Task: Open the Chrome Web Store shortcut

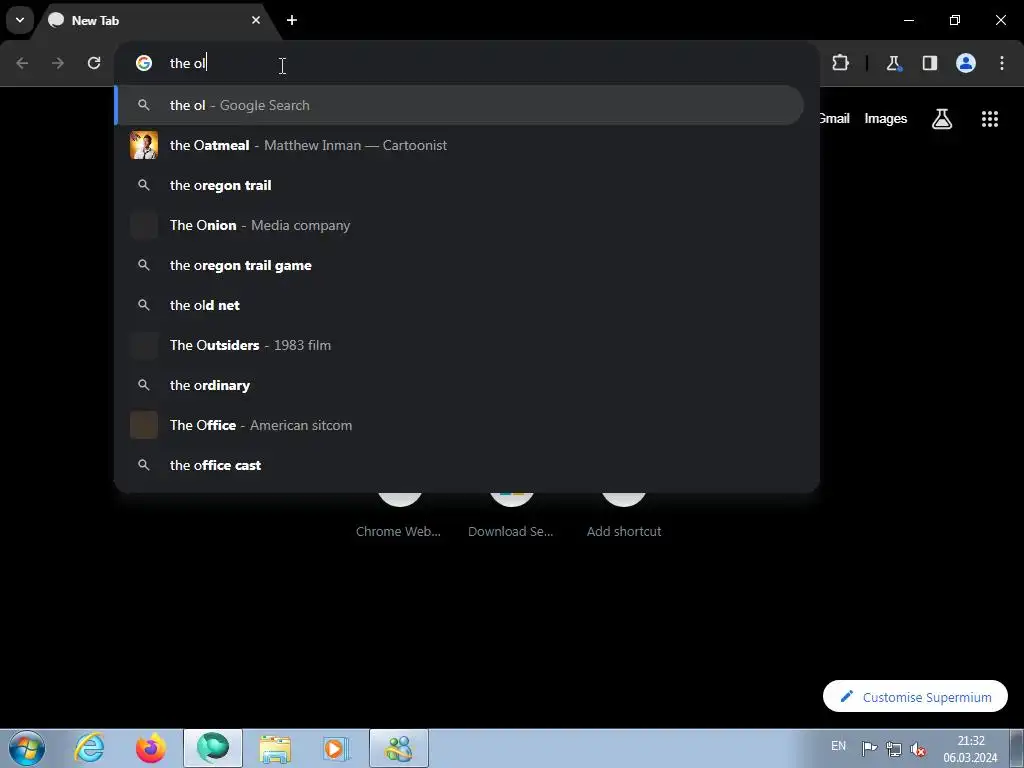Action: pos(398,516)
